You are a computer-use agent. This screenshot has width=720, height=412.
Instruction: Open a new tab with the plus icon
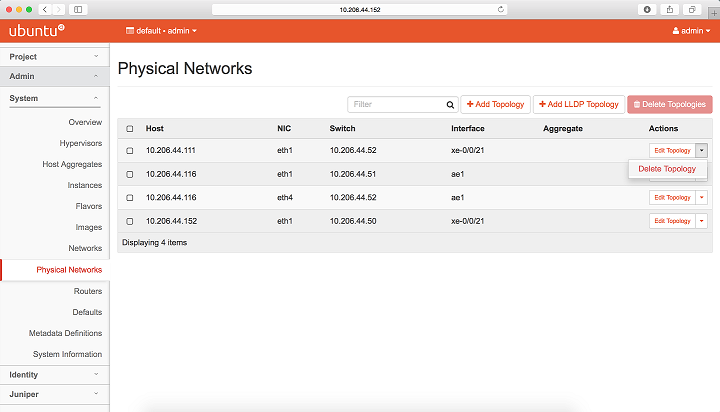[x=714, y=13]
